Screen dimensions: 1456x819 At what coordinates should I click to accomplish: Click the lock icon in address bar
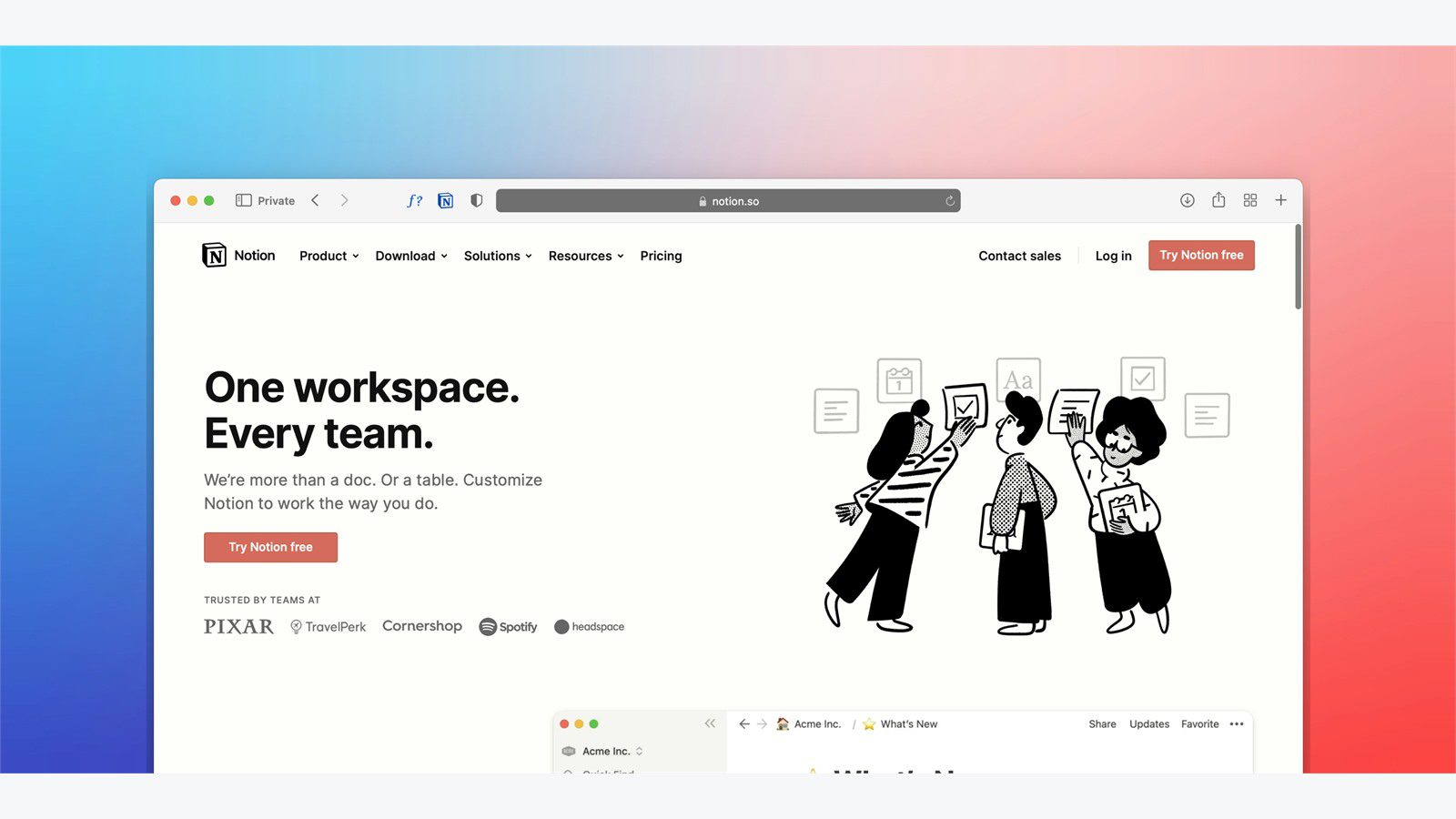tap(703, 201)
